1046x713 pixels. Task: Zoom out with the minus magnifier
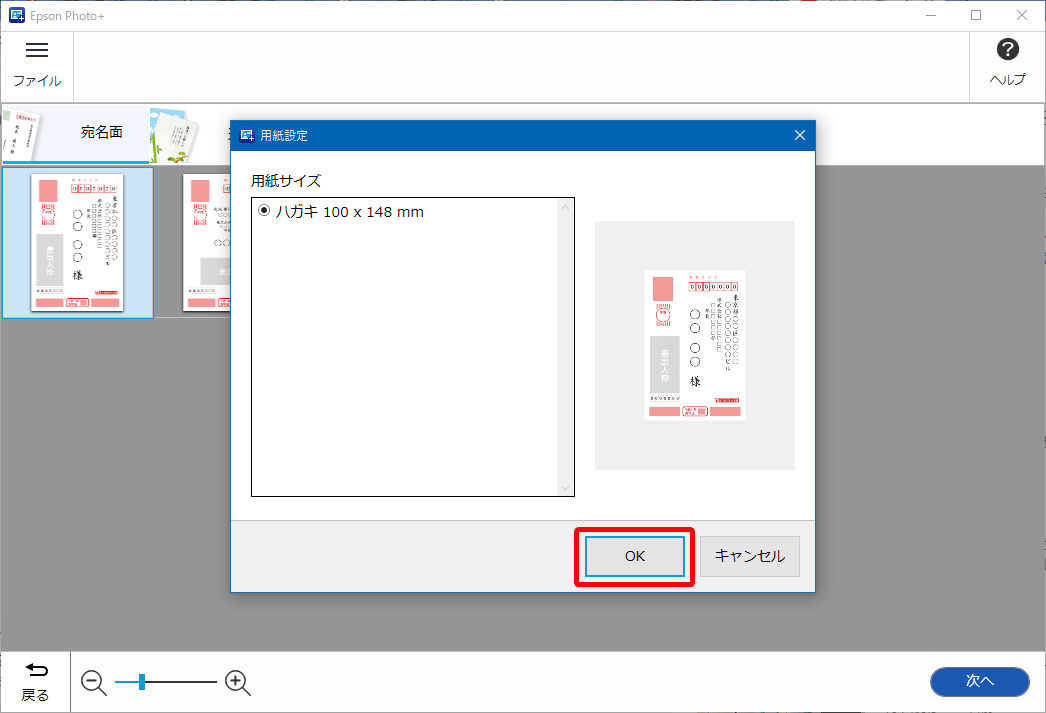pyautogui.click(x=94, y=683)
